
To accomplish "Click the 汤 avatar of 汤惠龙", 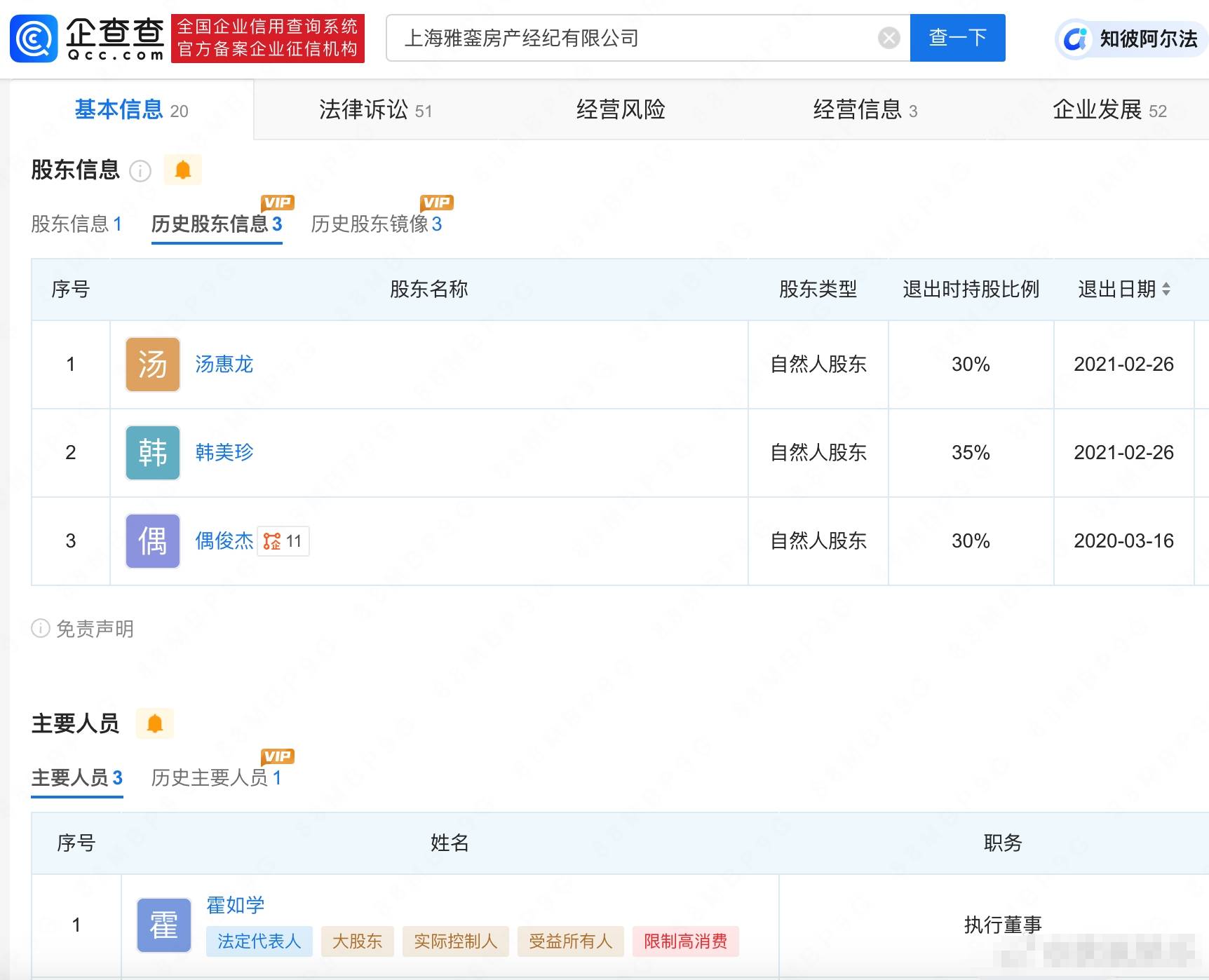I will 151,365.
